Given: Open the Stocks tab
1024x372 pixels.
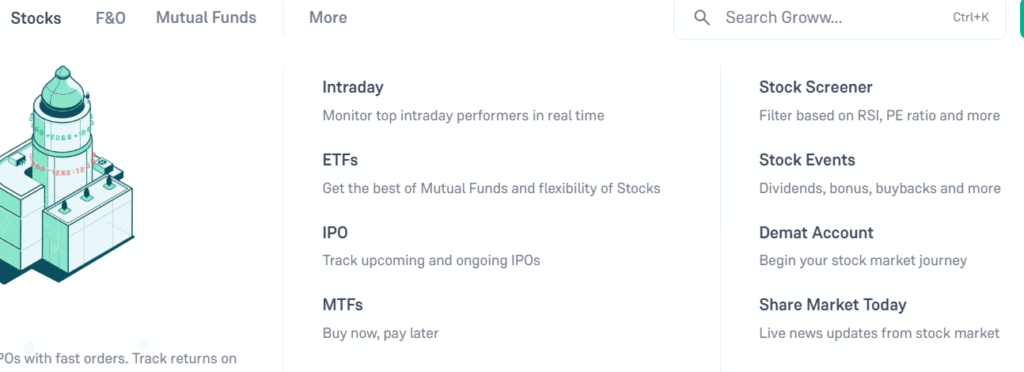Looking at the screenshot, I should click(x=36, y=18).
